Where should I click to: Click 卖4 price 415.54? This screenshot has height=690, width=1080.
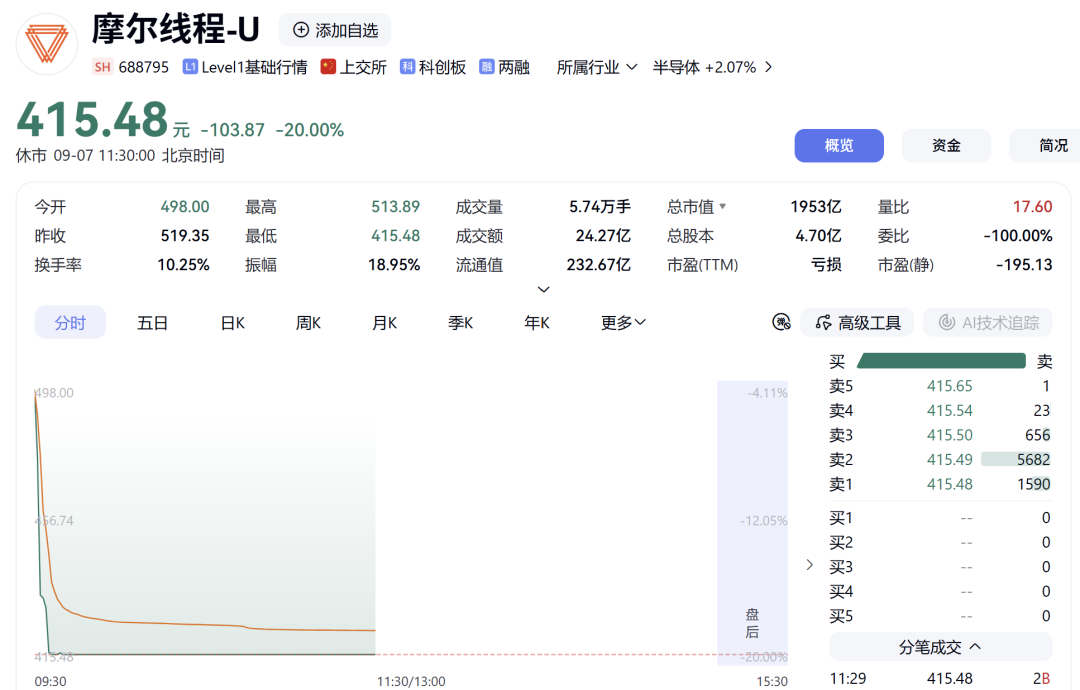point(949,411)
